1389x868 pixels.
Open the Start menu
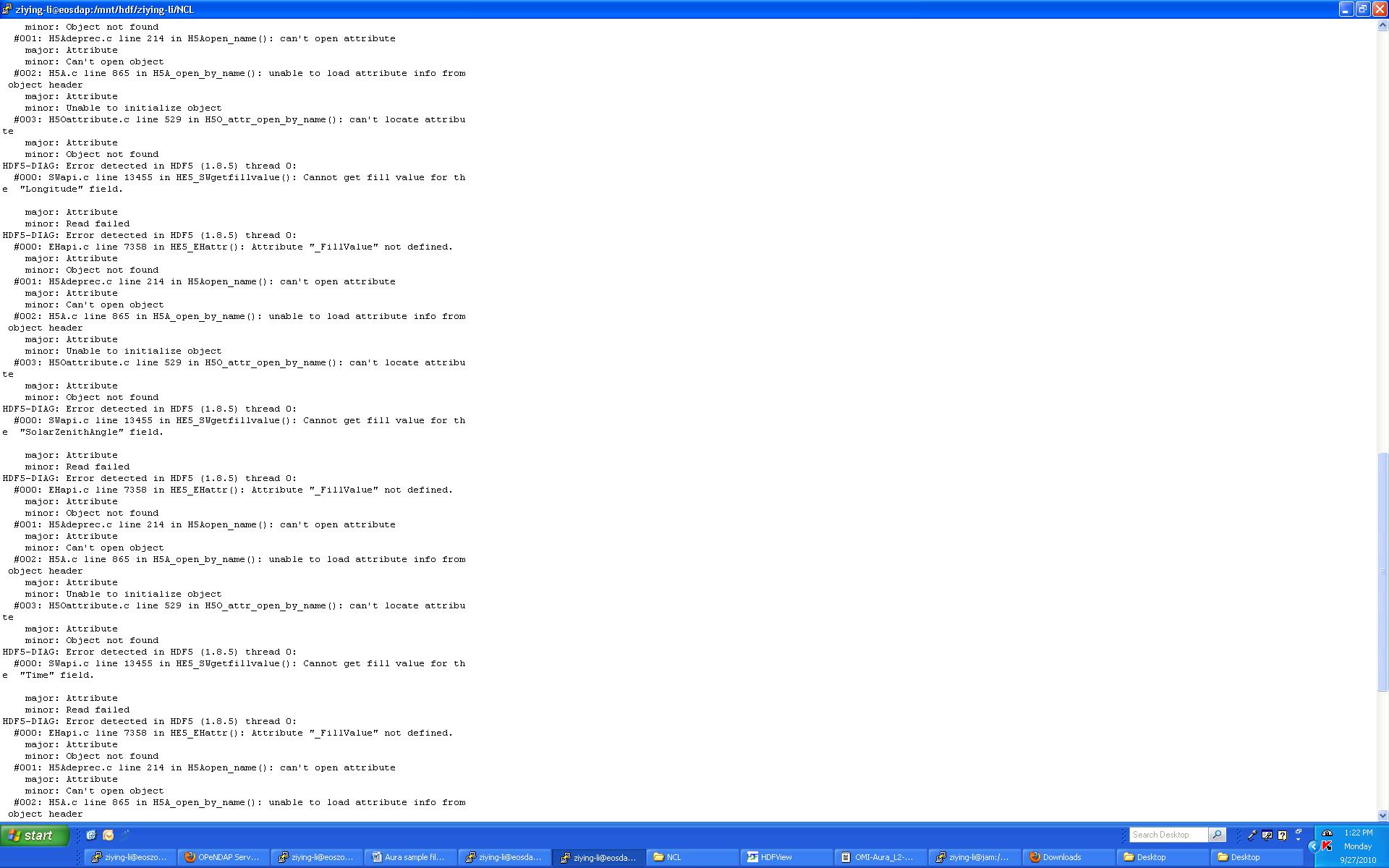click(35, 835)
